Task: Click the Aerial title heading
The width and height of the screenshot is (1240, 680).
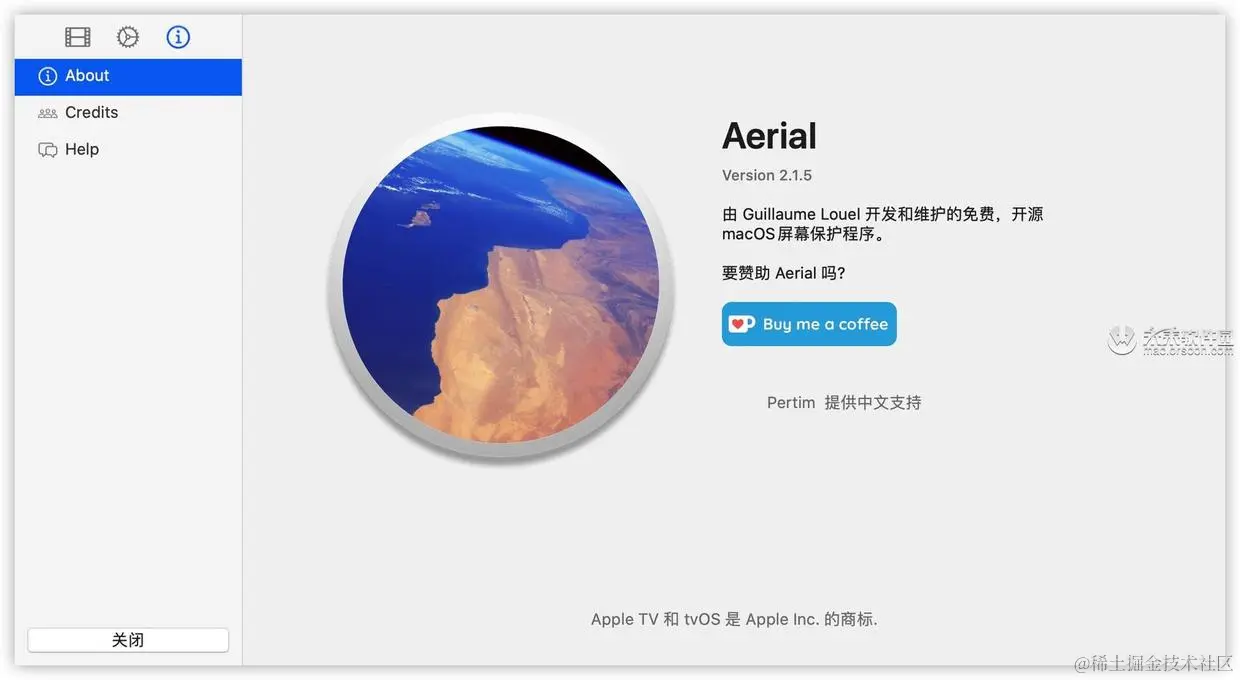Action: tap(769, 136)
